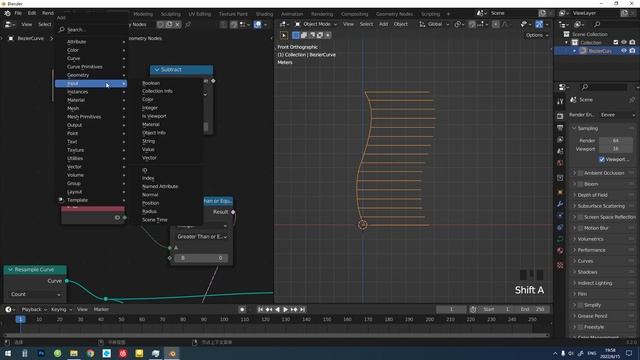
Task: Open Chrome from the taskbar
Action: [90, 353]
